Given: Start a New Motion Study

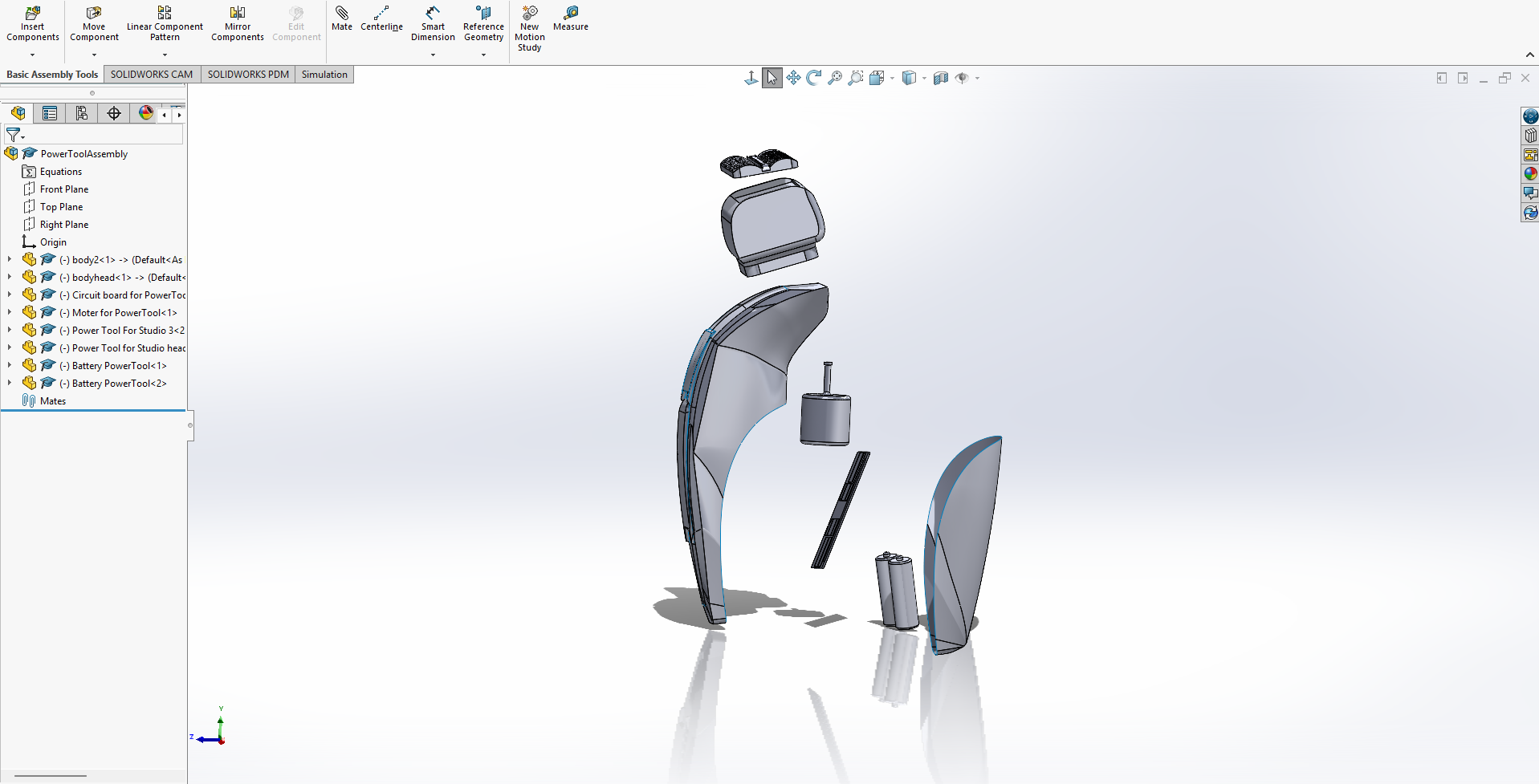Looking at the screenshot, I should 530,29.
